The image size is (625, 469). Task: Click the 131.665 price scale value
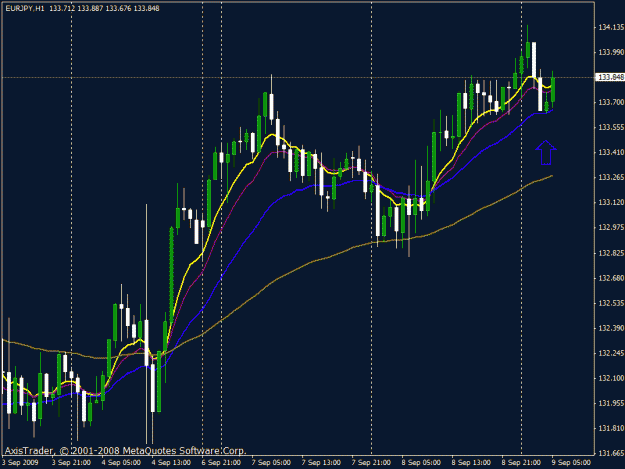[x=611, y=453]
